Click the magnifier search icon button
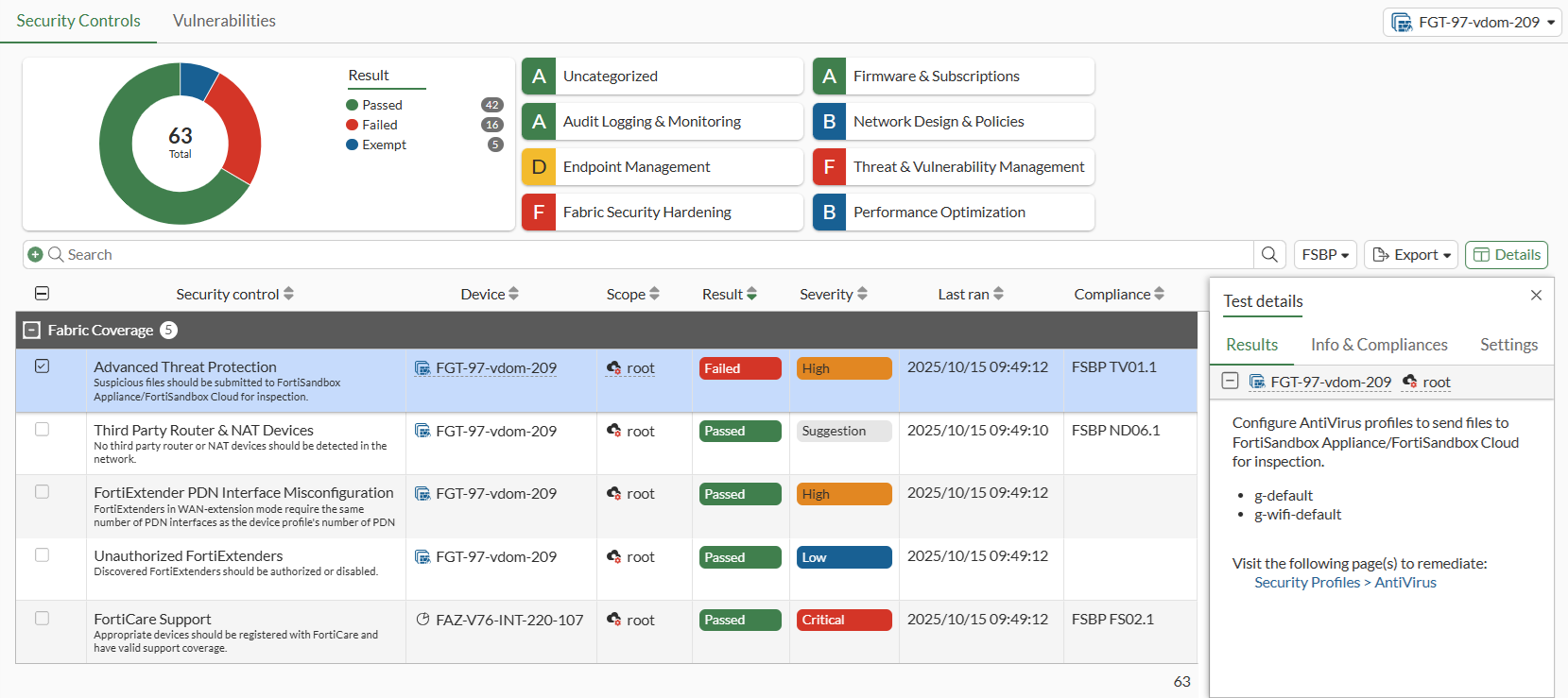 click(1269, 254)
